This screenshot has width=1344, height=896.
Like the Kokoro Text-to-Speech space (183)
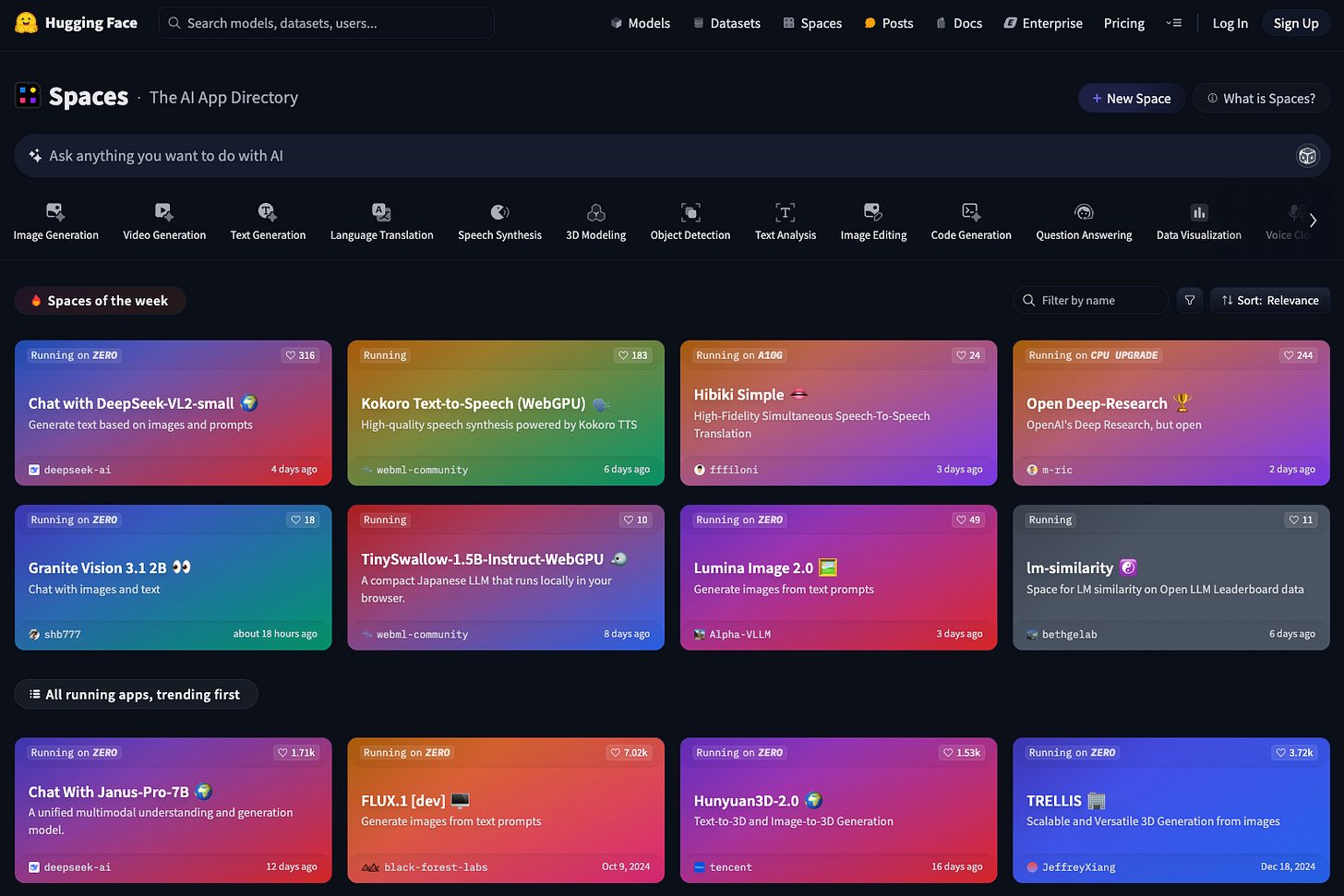(633, 355)
